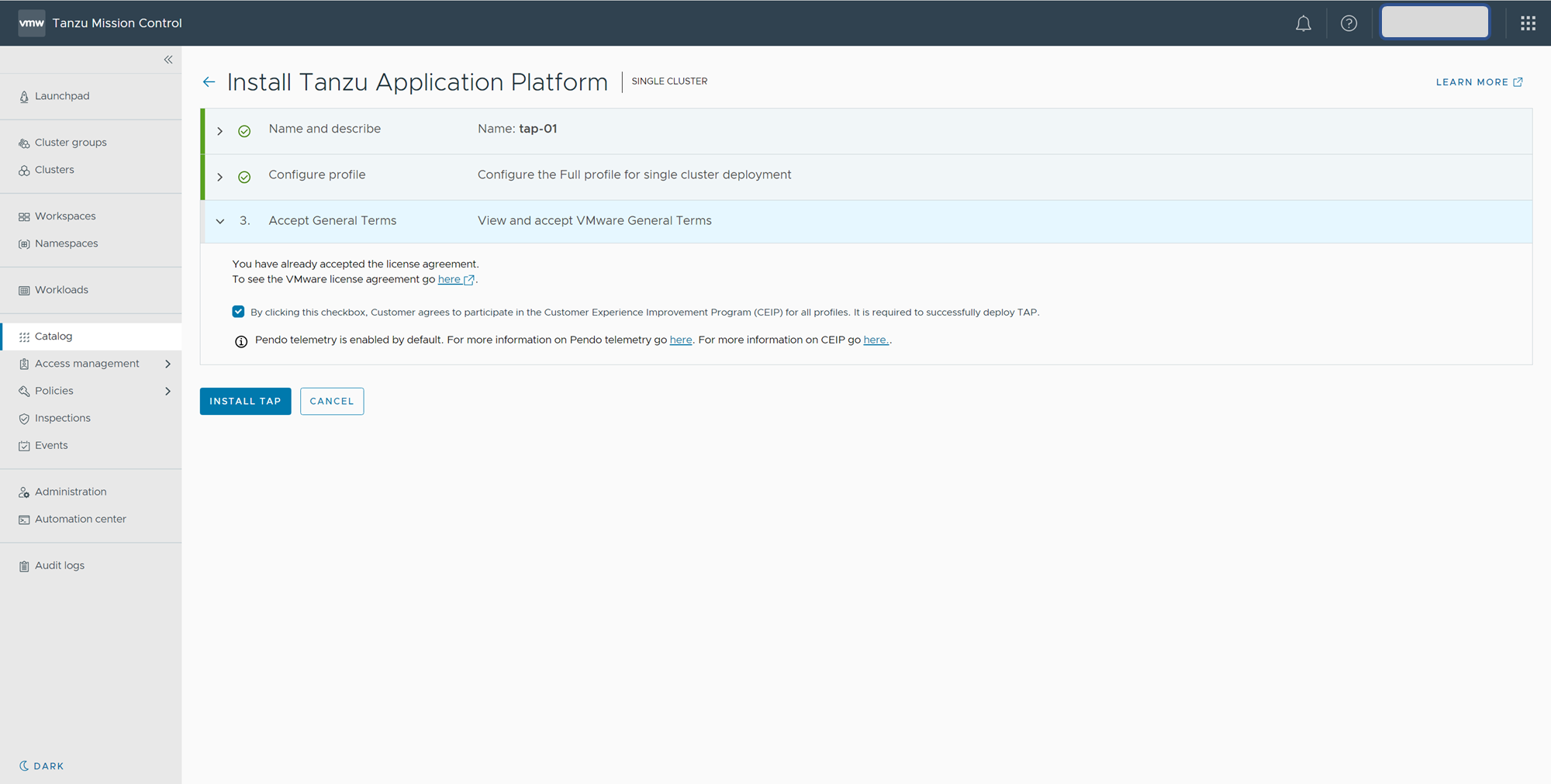This screenshot has height=784, width=1551.
Task: Open the VMware license agreement link
Action: point(450,279)
